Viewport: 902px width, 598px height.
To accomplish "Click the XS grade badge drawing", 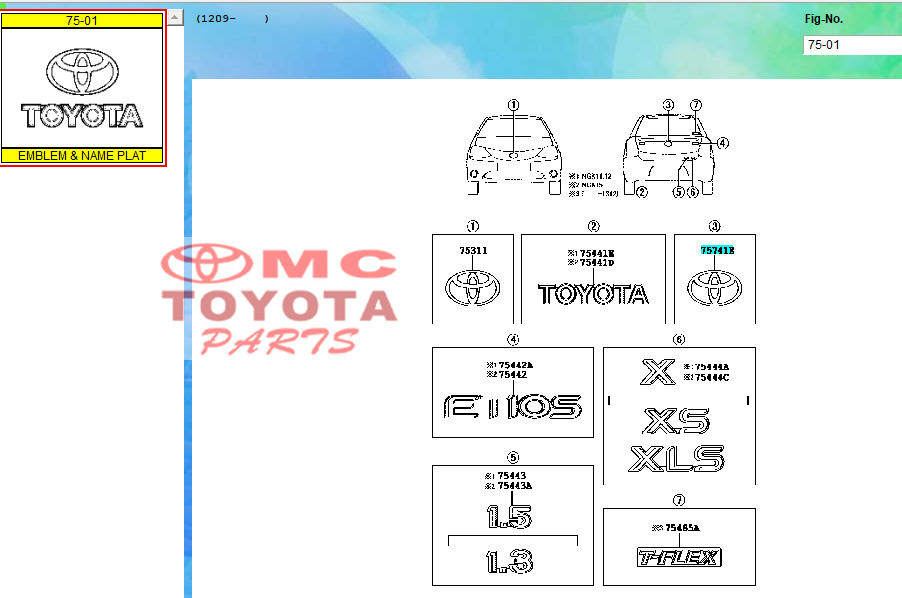I will [676, 419].
